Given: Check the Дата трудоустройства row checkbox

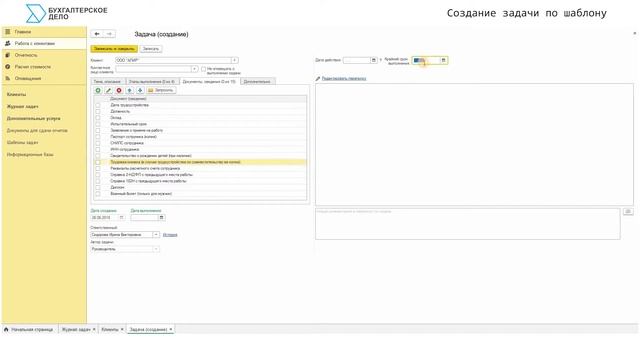Looking at the screenshot, I should click(x=98, y=105).
